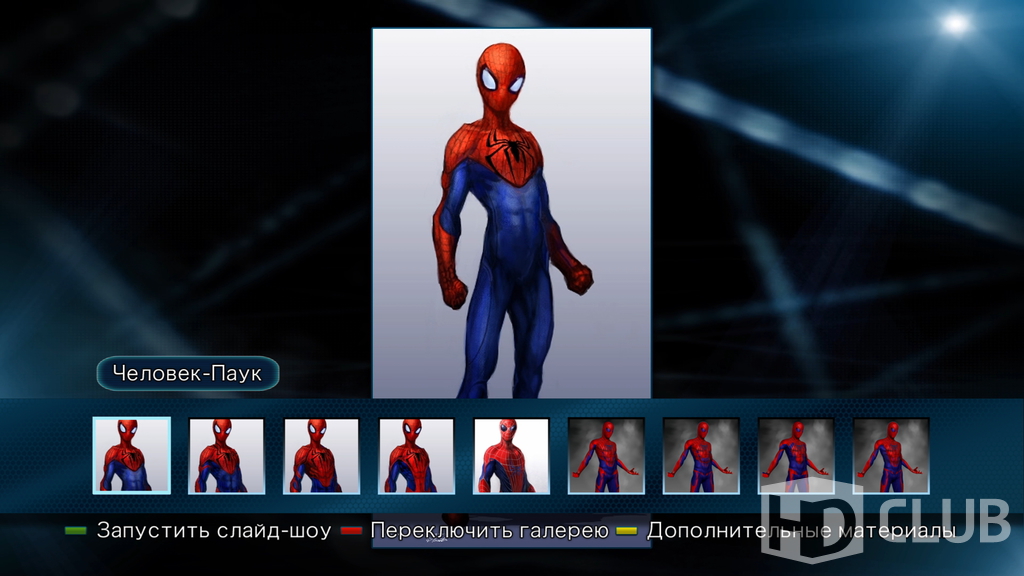The width and height of the screenshot is (1024, 576).
Task: Click the yellow additional materials icon
Action: click(627, 531)
